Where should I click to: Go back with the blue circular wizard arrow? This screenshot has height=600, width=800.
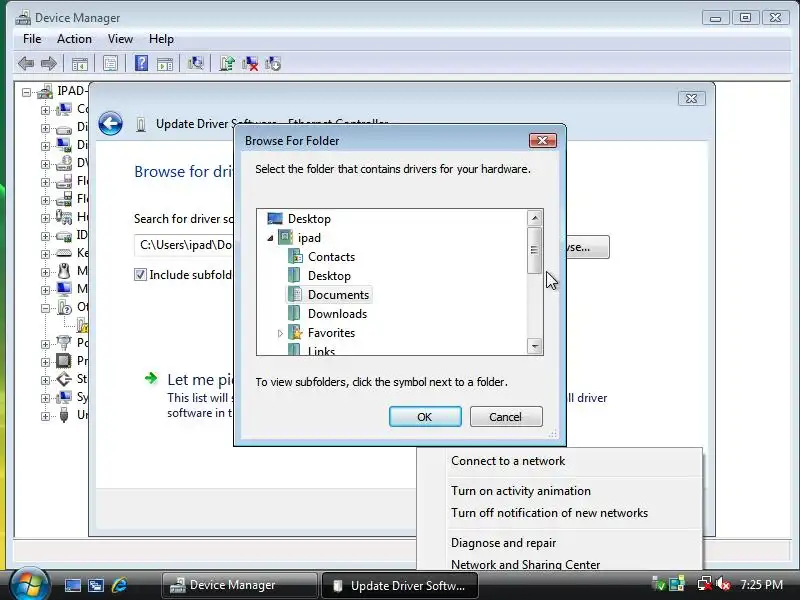coord(110,123)
